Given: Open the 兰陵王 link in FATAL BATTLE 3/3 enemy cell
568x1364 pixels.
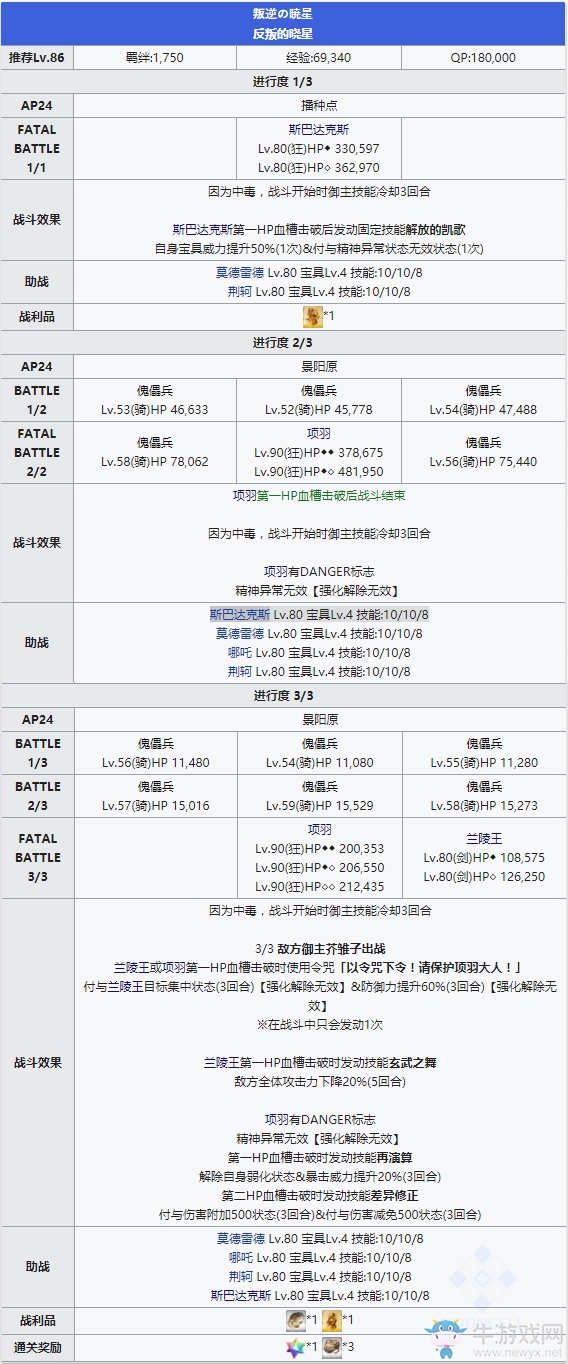Looking at the screenshot, I should (x=484, y=838).
